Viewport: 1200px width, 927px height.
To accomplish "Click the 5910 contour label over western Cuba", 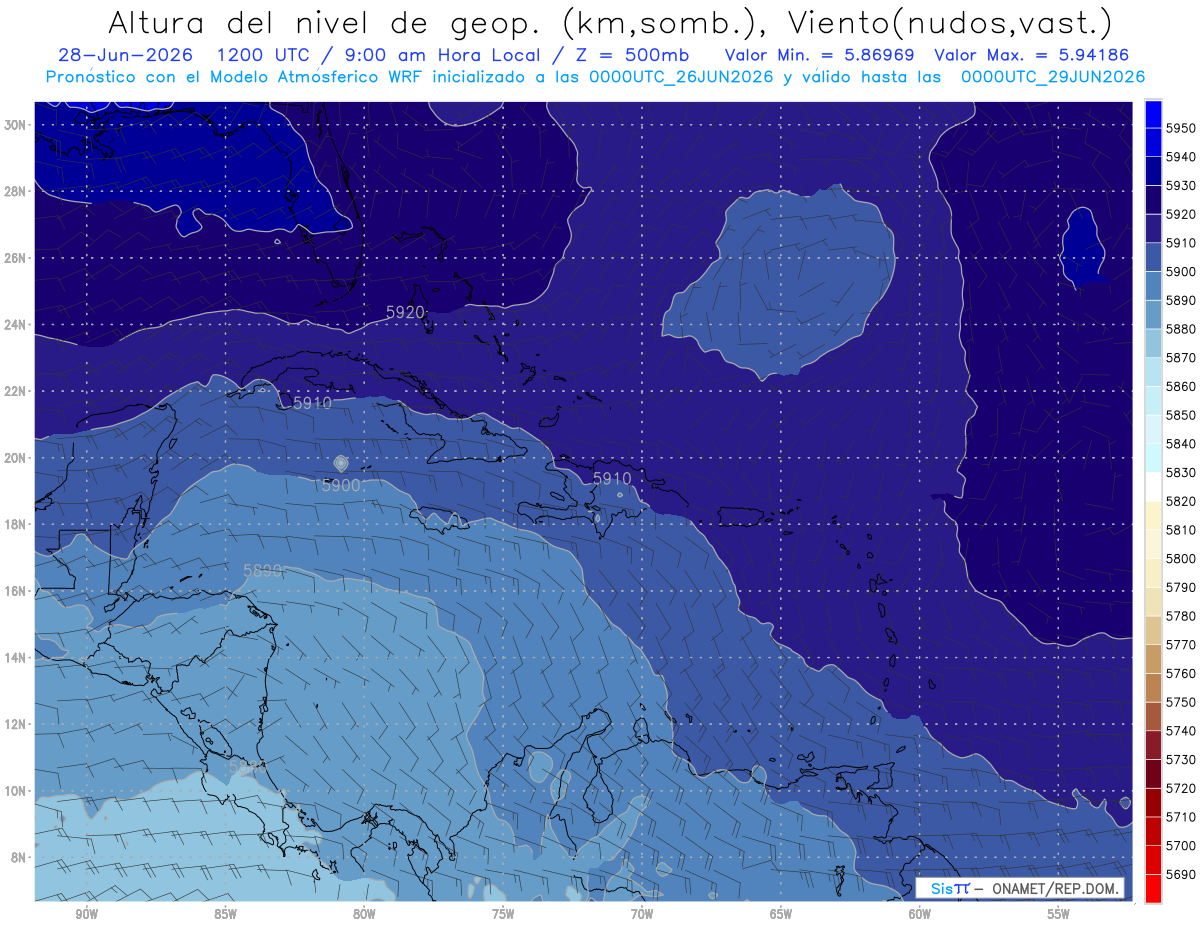I will coord(312,403).
